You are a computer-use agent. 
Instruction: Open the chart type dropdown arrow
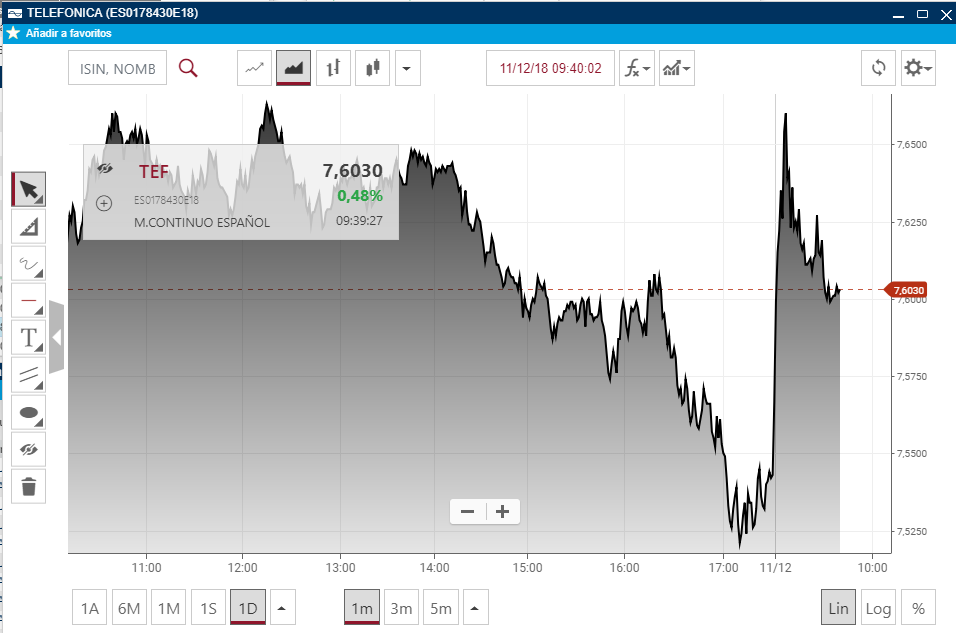[x=407, y=68]
